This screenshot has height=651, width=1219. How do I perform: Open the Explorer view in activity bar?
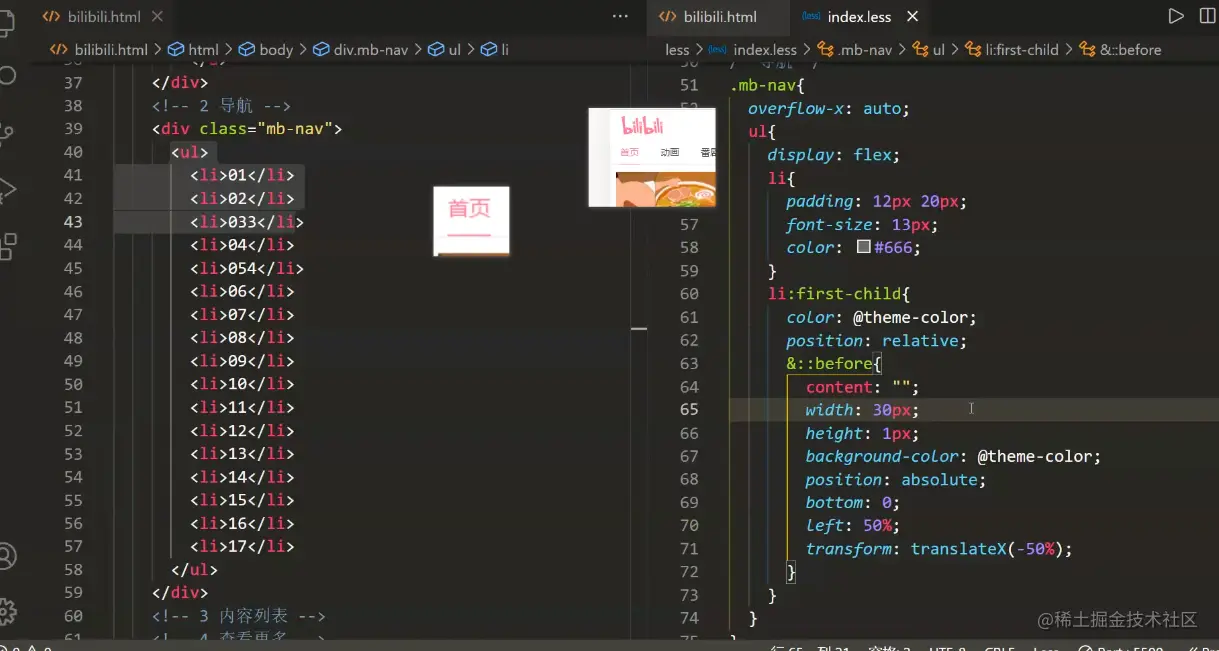point(6,24)
